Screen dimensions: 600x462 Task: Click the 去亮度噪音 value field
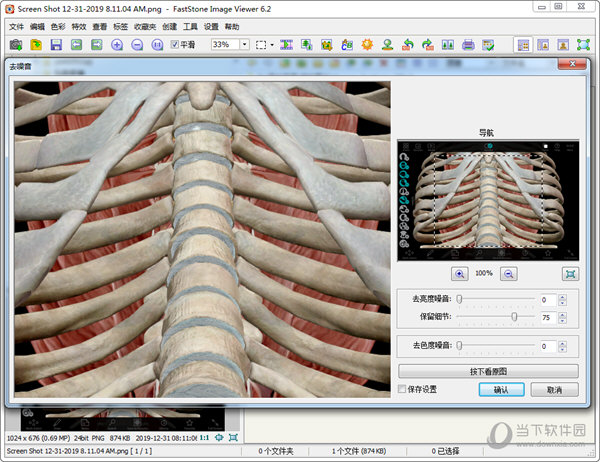coord(548,300)
